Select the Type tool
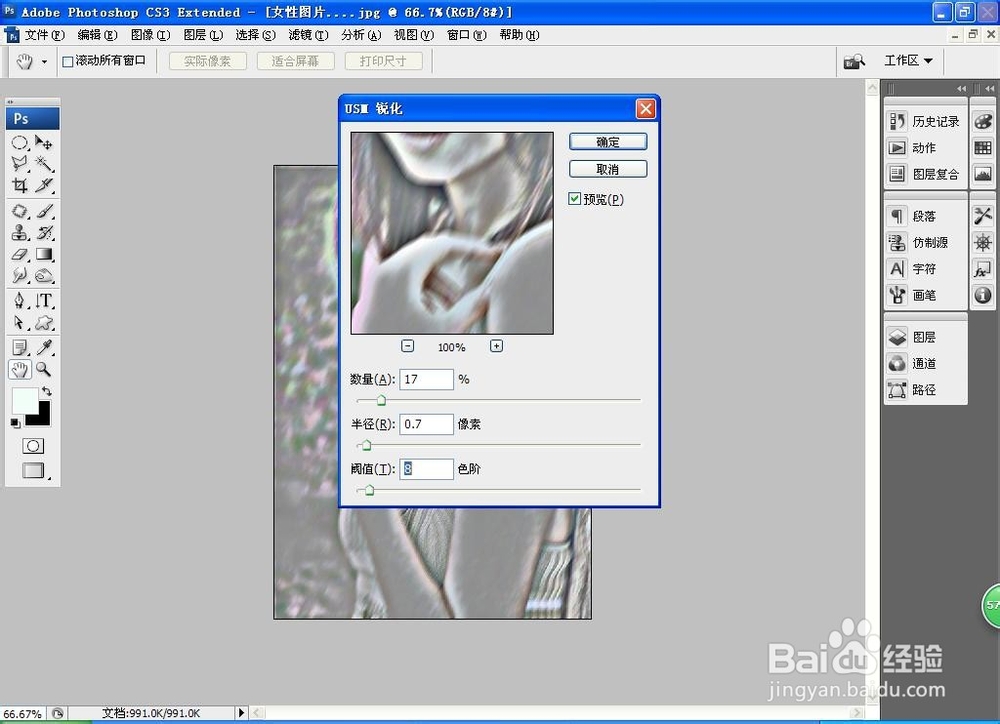Screen dimensions: 1000x724 pyautogui.click(x=43, y=300)
